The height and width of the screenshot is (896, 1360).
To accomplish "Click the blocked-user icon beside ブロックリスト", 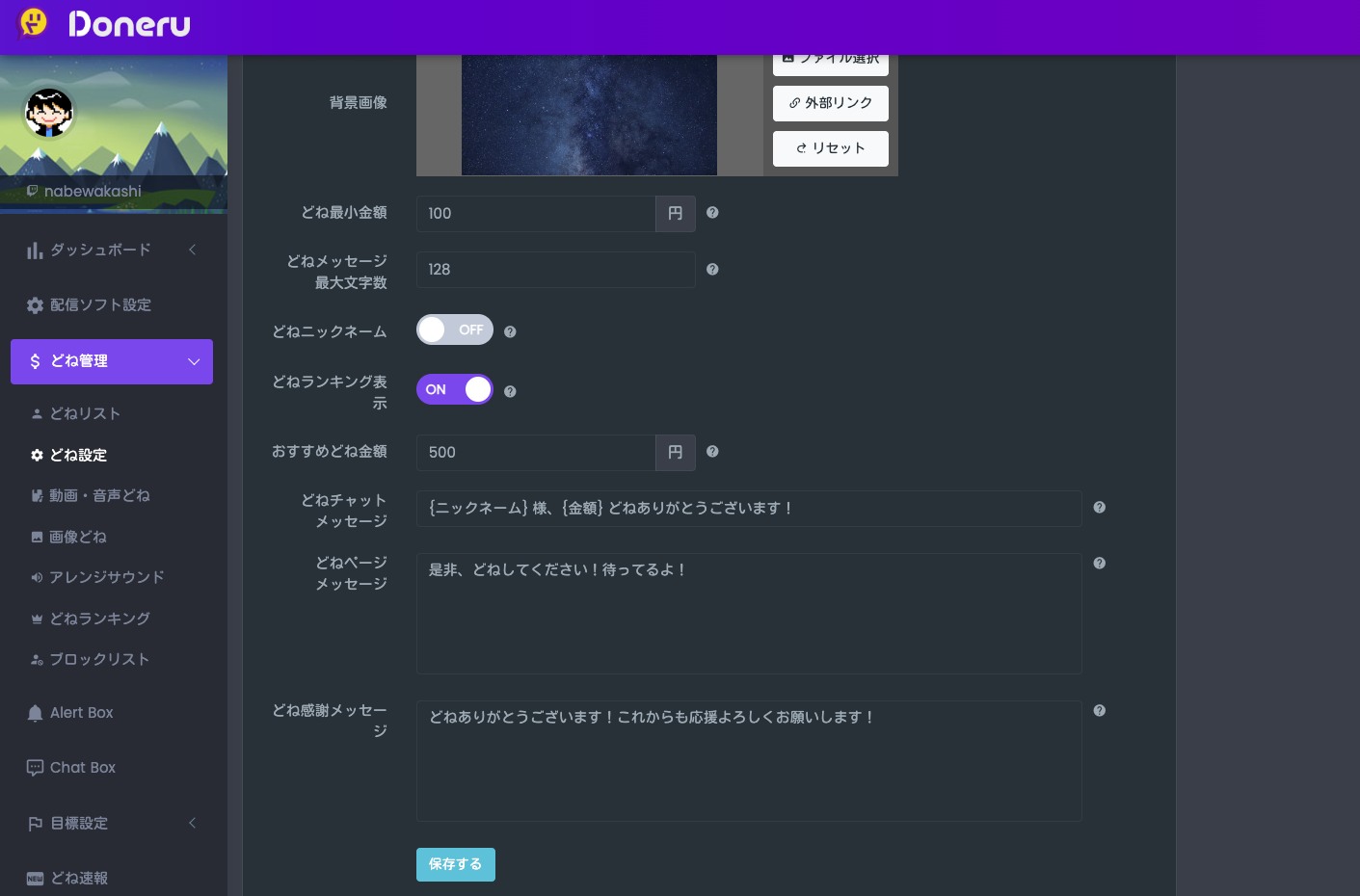I will [x=37, y=660].
